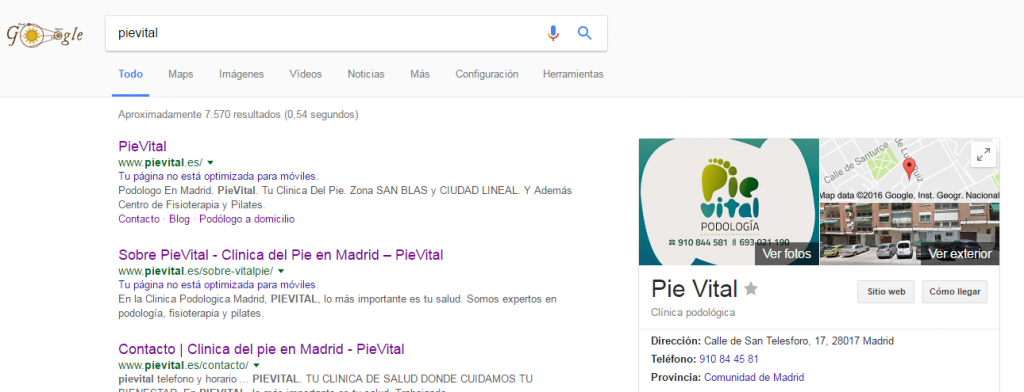The image size is (1024, 392).
Task: Click the www.pievital.es/ green URL
Action: click(161, 162)
